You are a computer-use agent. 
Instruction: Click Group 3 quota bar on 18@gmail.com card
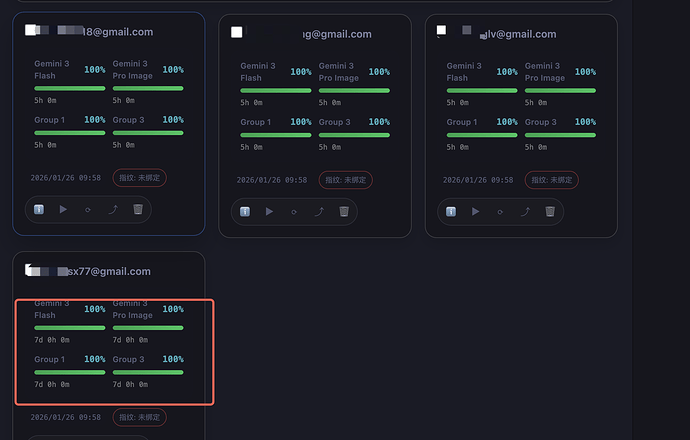pyautogui.click(x=148, y=133)
